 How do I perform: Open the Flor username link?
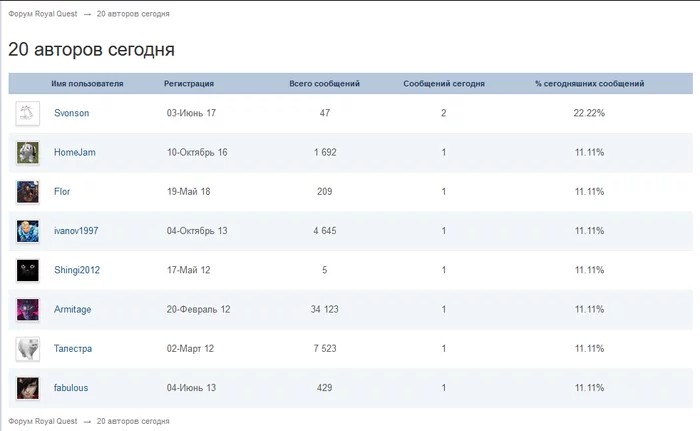(x=62, y=192)
